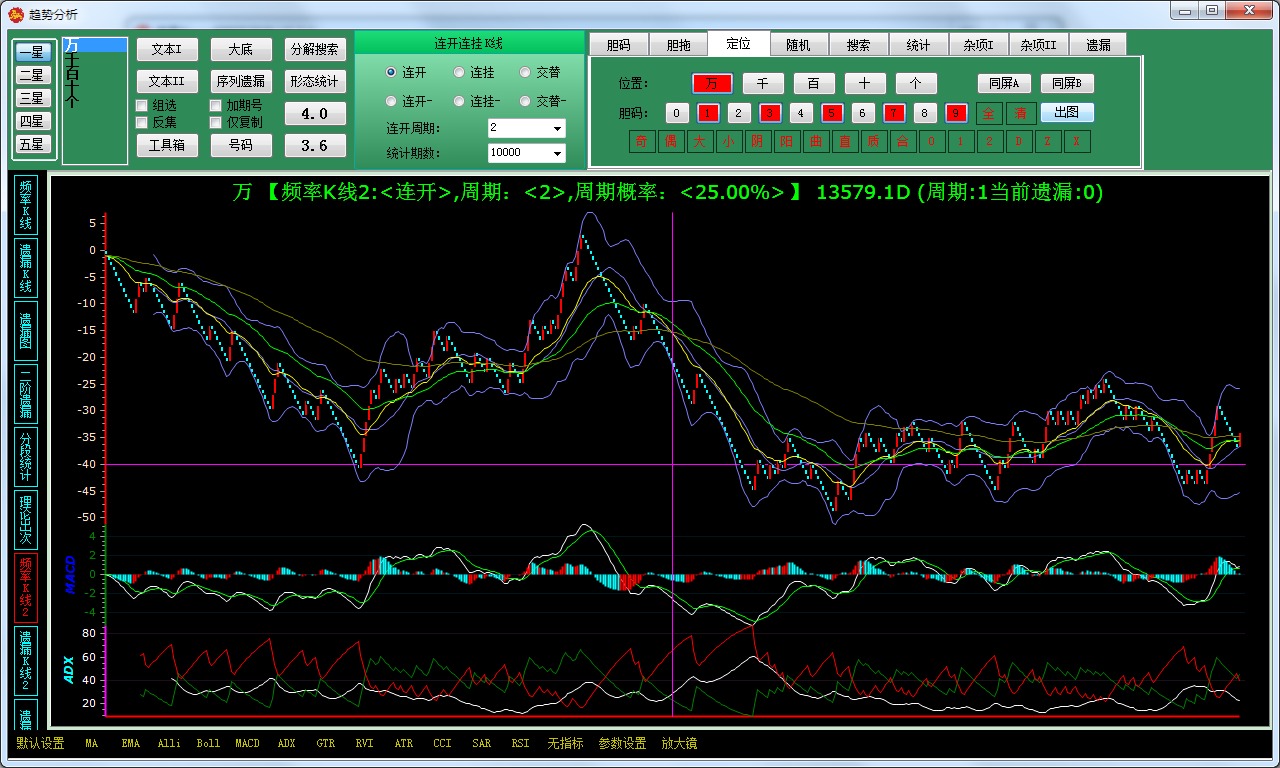Screen dimensions: 1280x768
Task: Open the 频率K线 sidebar chart view
Action: point(26,205)
